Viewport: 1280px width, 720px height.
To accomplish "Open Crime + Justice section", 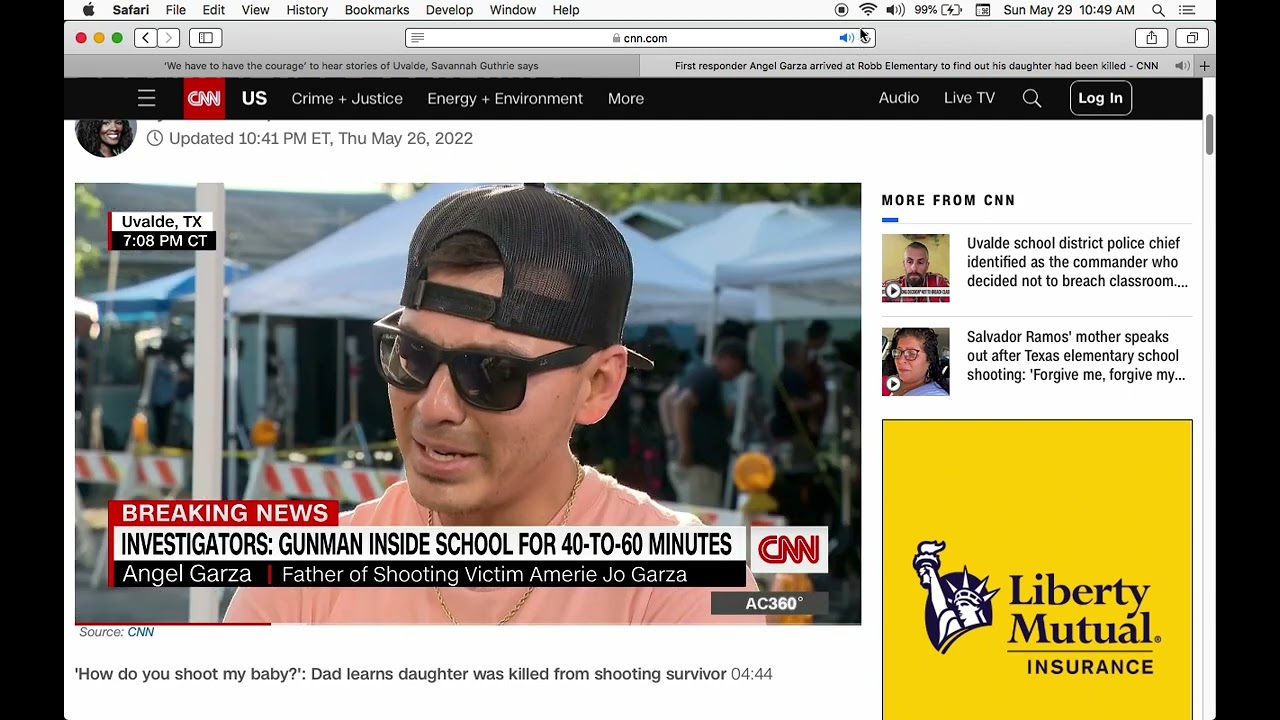I will click(x=347, y=98).
